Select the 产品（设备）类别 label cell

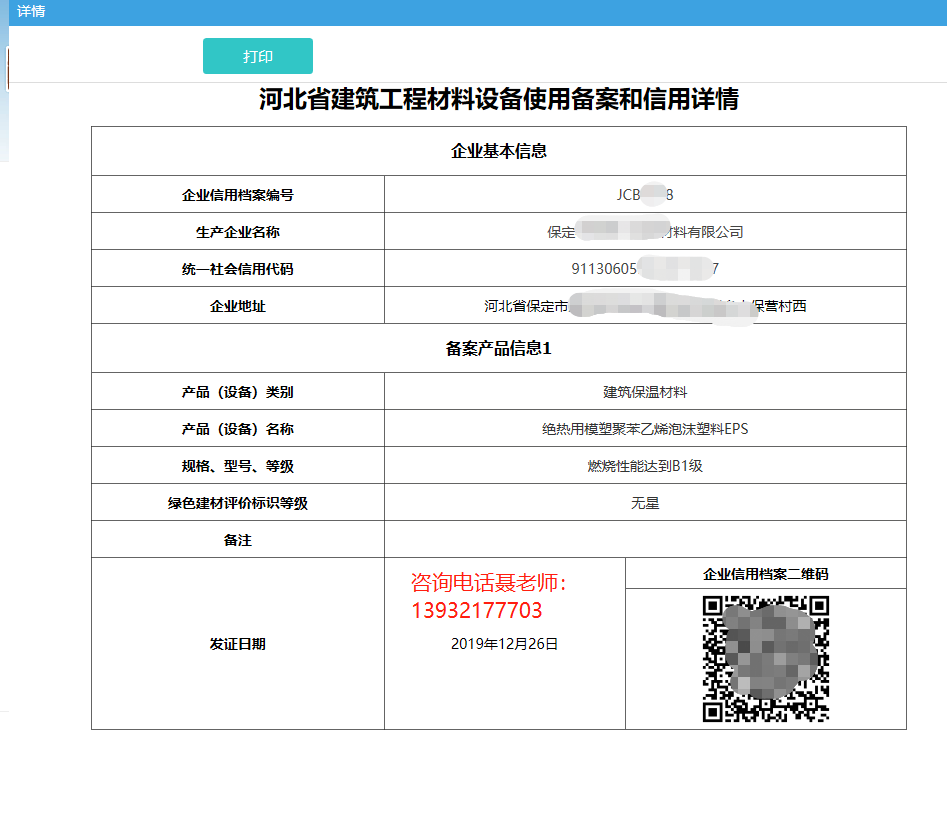[237, 390]
